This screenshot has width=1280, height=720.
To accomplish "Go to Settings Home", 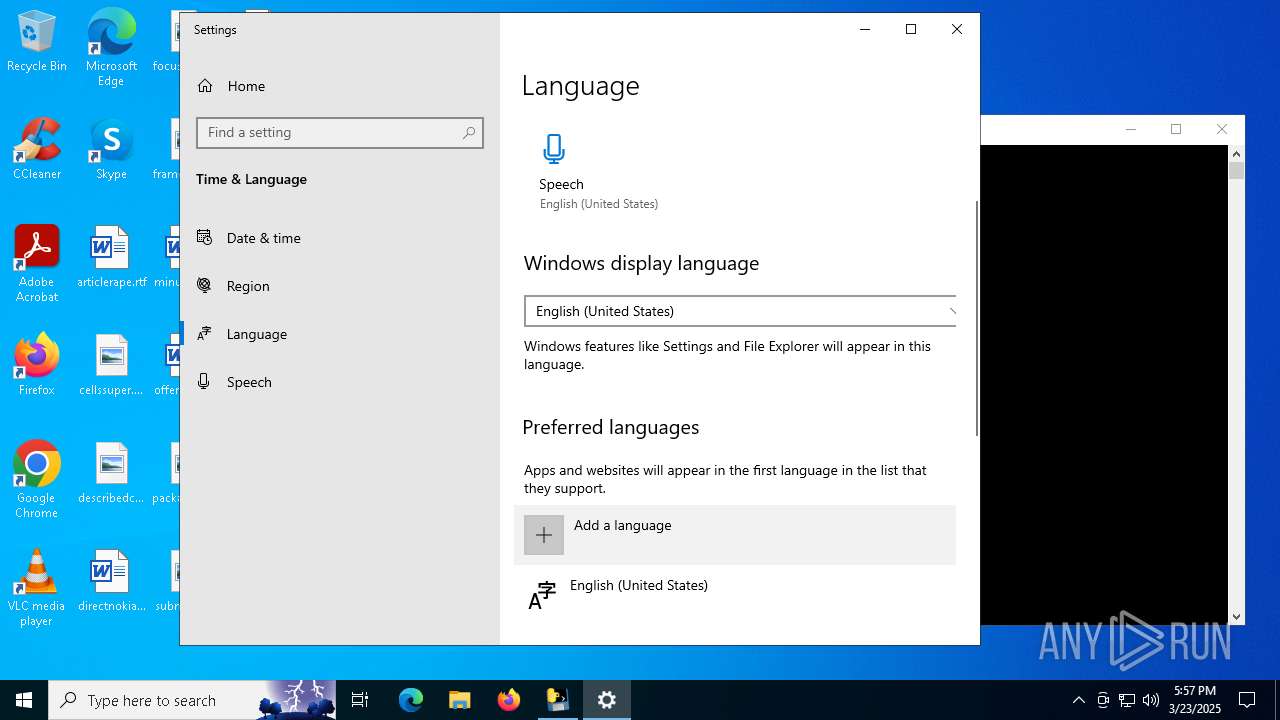I will click(x=245, y=86).
